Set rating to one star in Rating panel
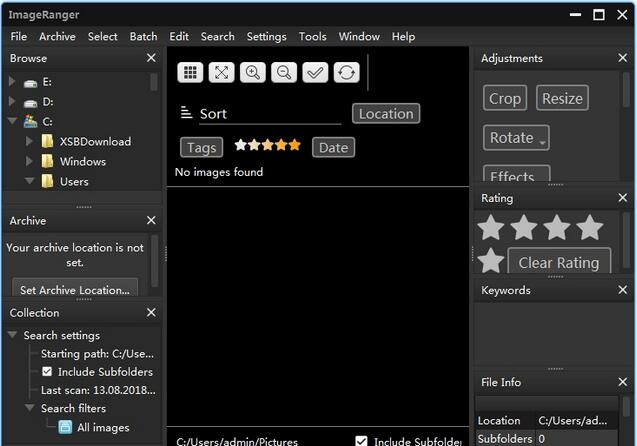 tap(491, 227)
